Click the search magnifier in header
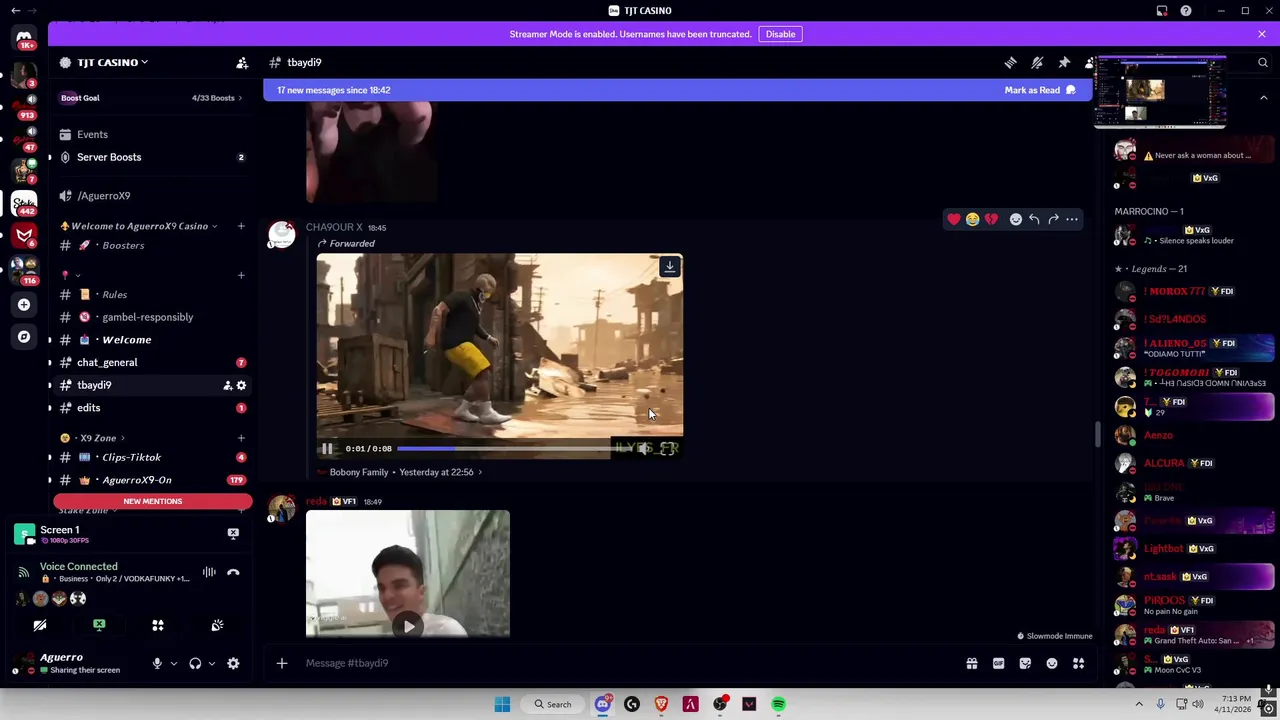Viewport: 1280px width, 720px height. point(1262,62)
